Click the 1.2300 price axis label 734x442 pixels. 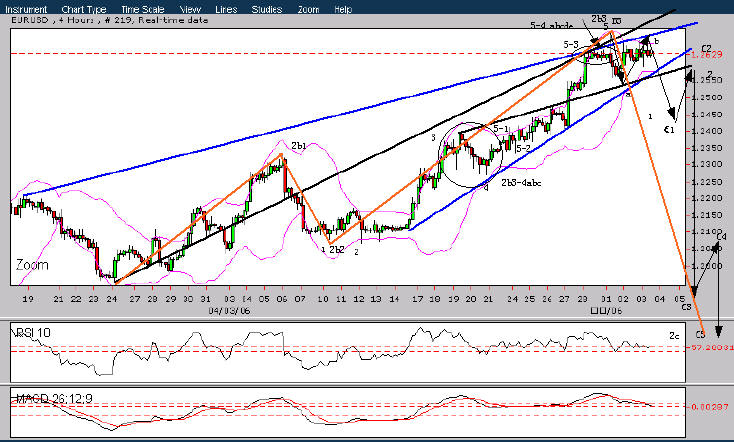tap(709, 164)
